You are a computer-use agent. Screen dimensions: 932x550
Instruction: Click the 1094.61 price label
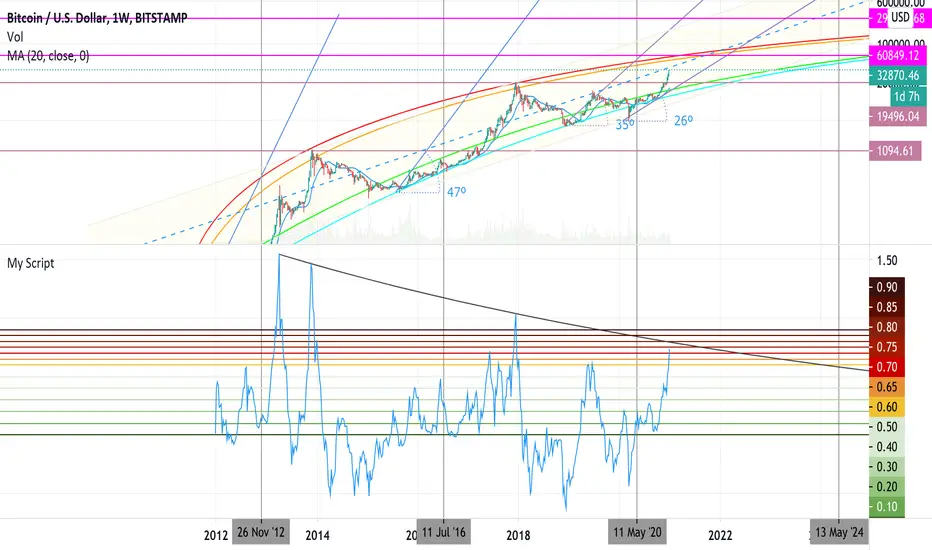895,151
